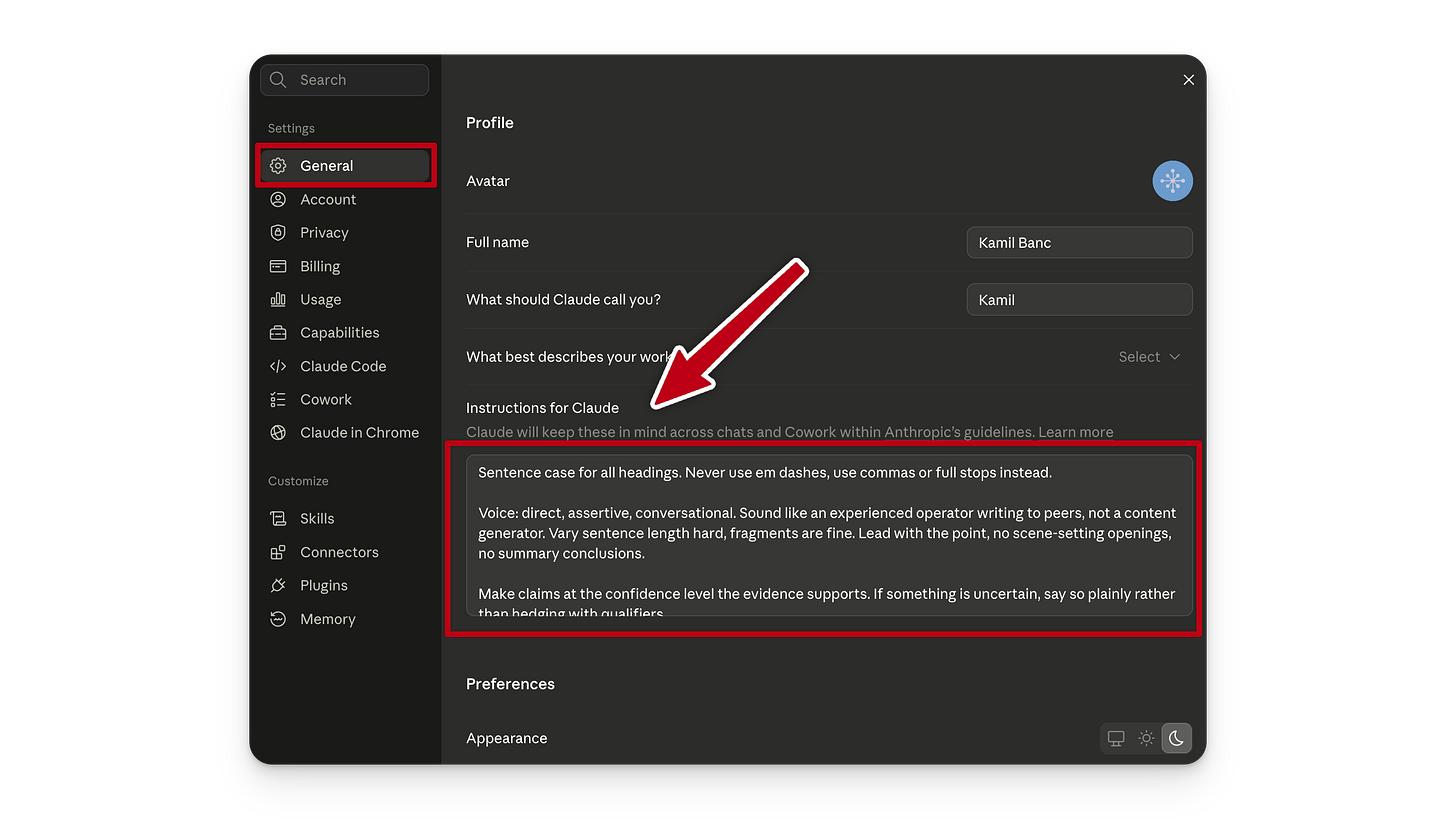Click the magnifier icon in the search box
The height and width of the screenshot is (819, 1456).
(278, 80)
